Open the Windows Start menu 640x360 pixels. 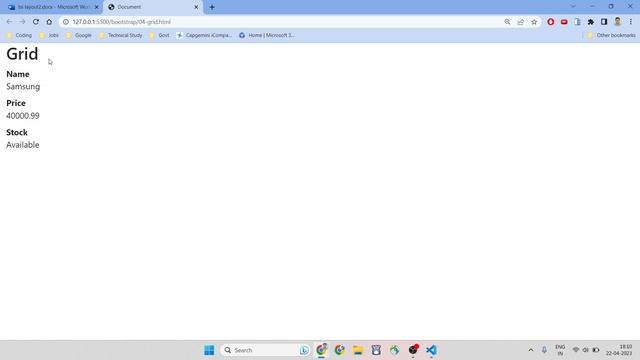click(209, 350)
